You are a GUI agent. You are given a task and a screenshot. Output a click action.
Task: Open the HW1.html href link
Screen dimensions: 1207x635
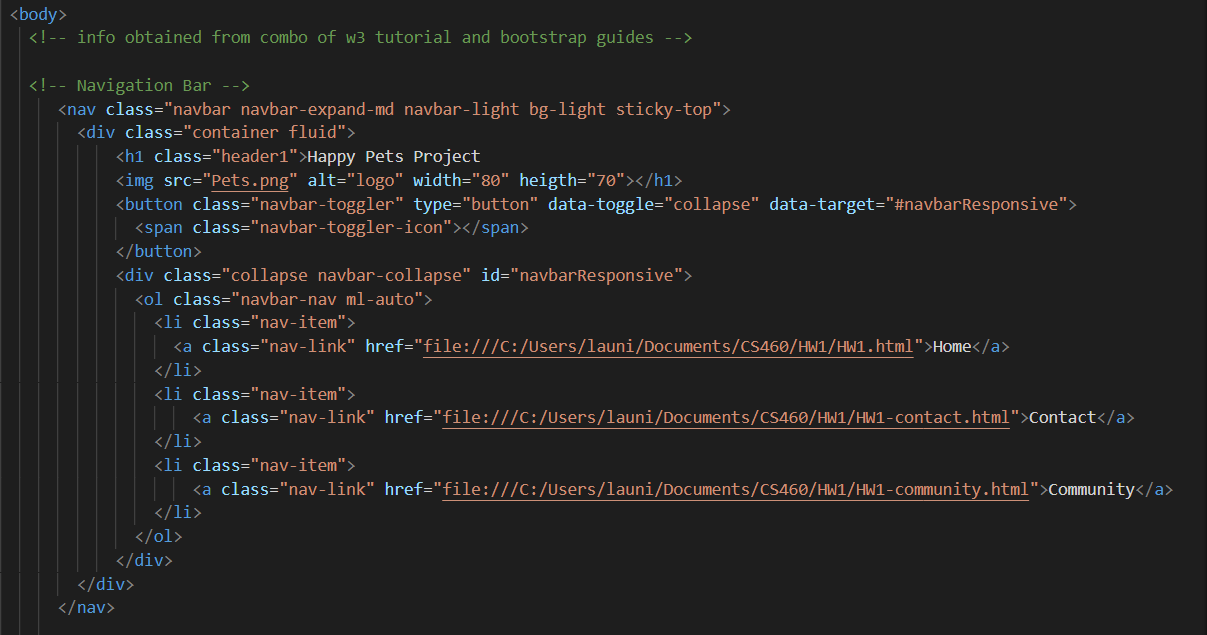[x=668, y=347]
